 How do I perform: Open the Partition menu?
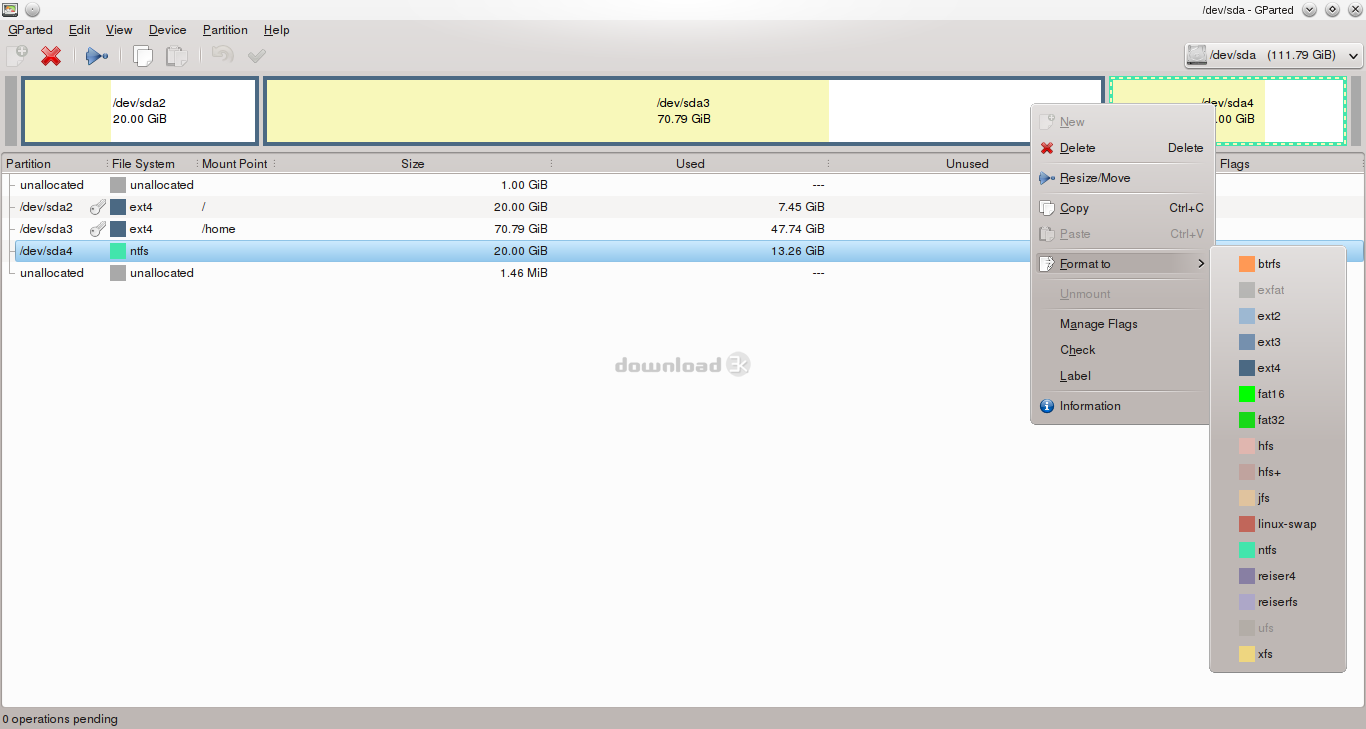click(225, 30)
